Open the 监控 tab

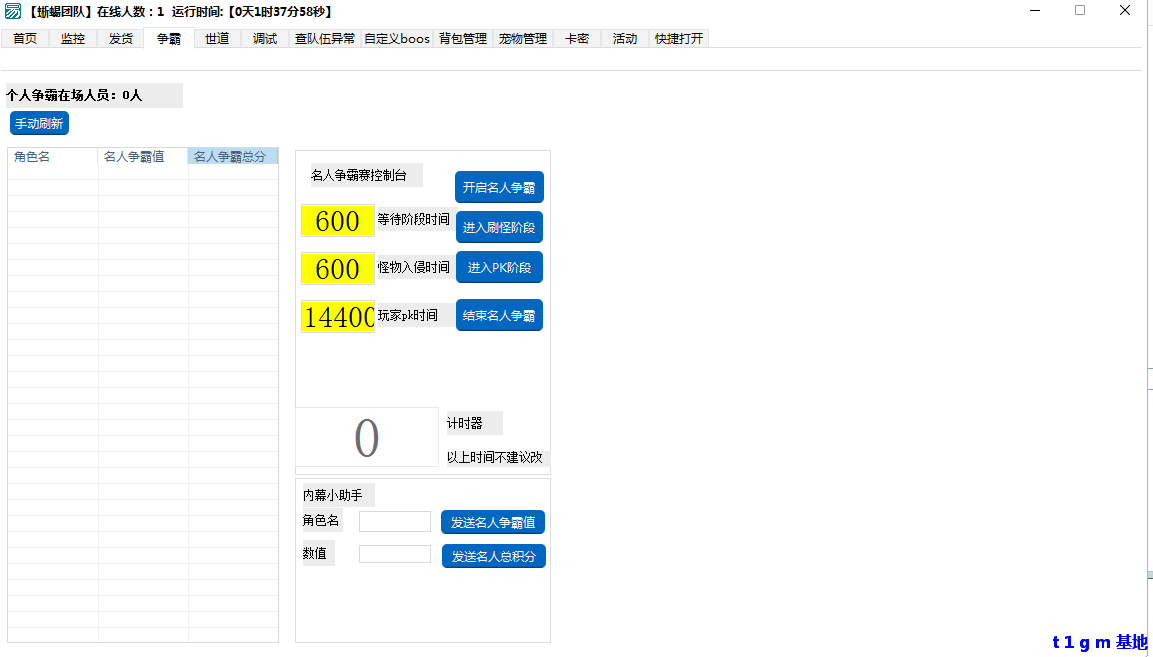pos(72,38)
